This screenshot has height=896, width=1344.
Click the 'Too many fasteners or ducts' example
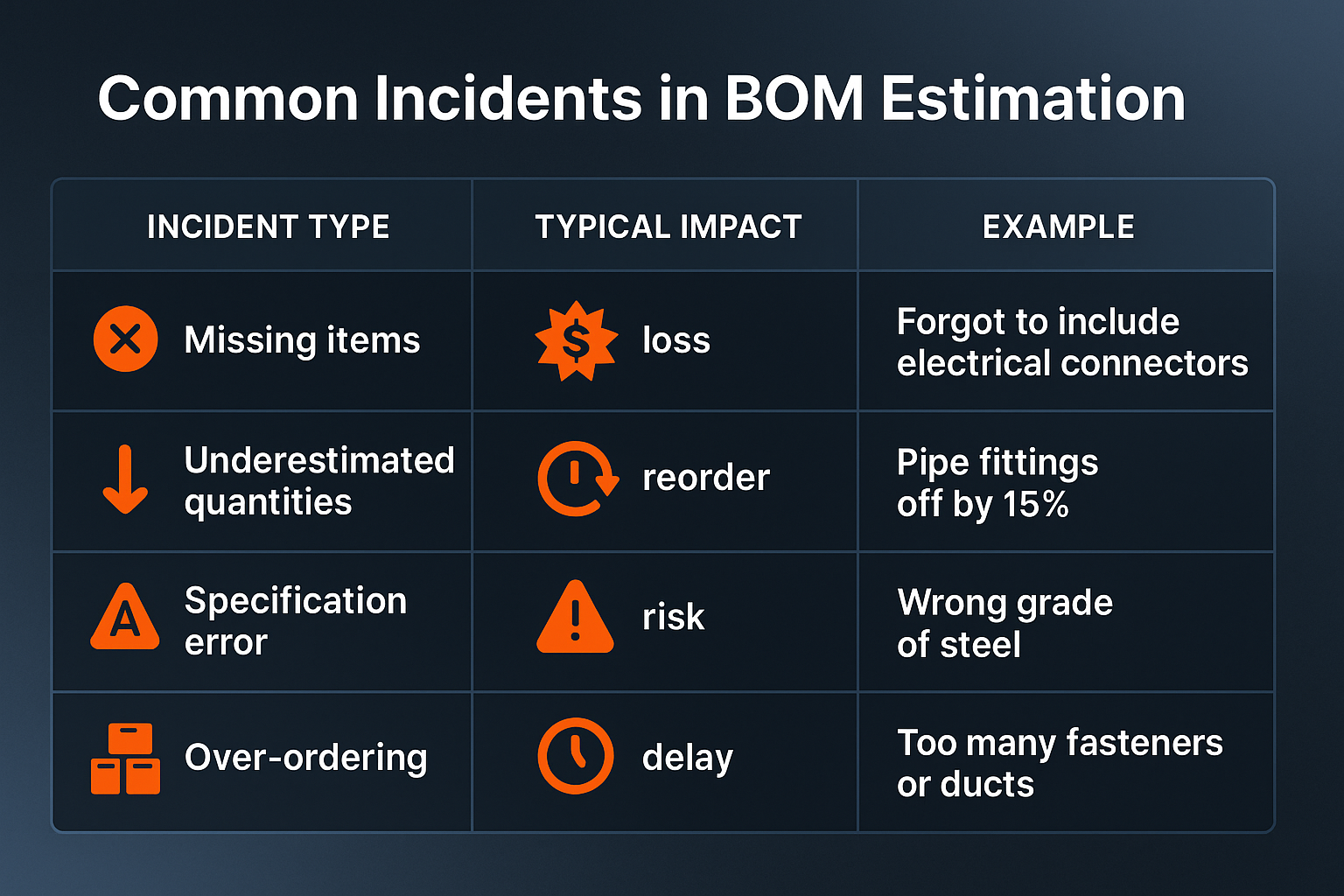1059,763
